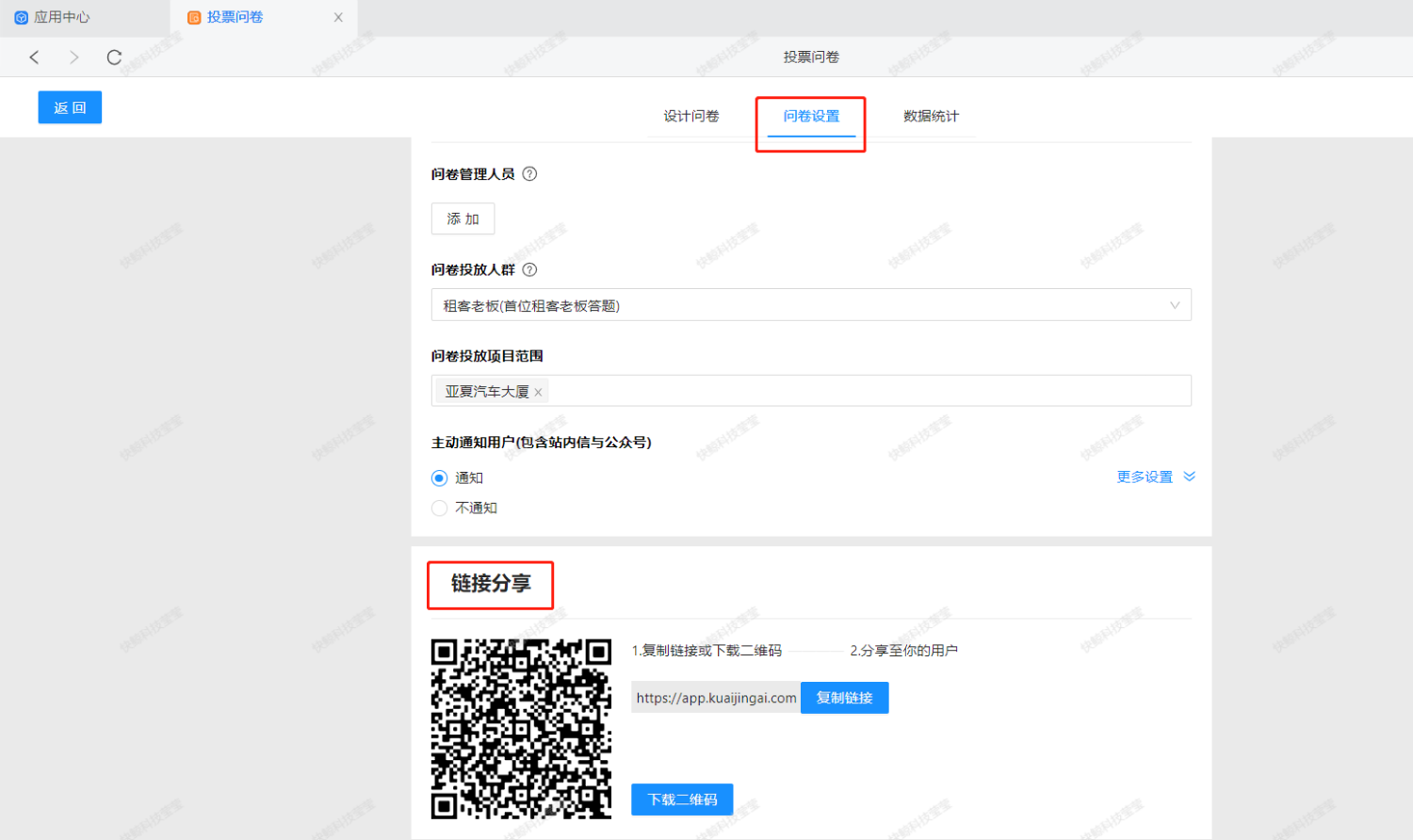Go forward with the forward arrow
This screenshot has height=840, width=1413.
73,57
